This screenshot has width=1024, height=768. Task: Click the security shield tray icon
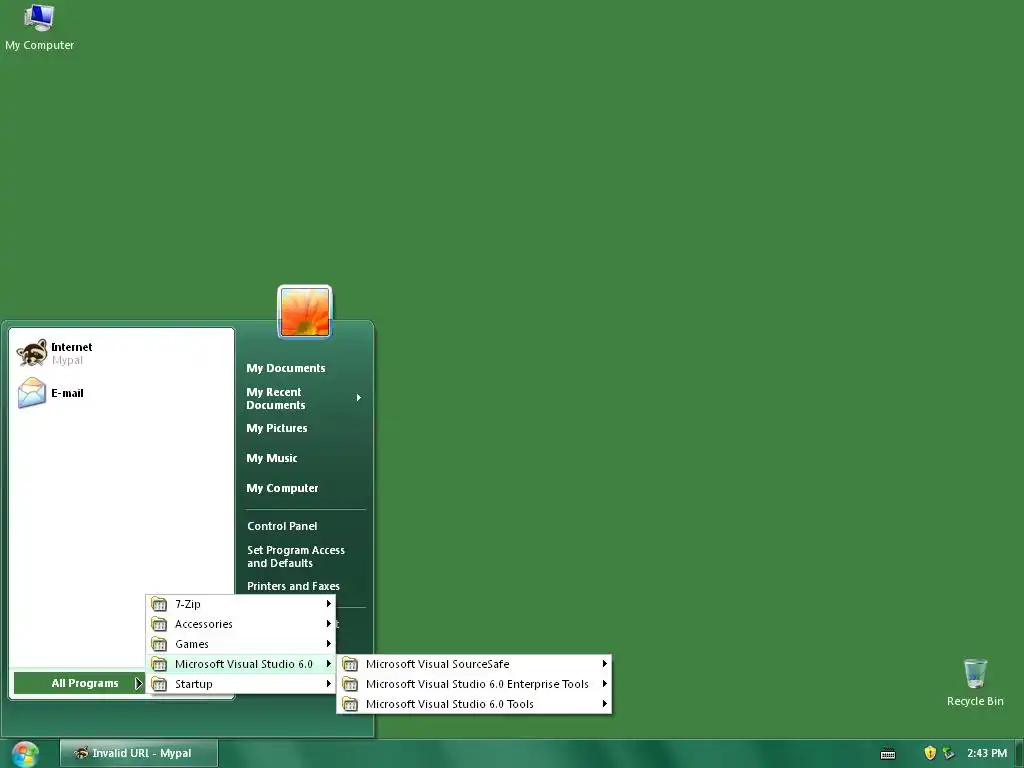[930, 754]
